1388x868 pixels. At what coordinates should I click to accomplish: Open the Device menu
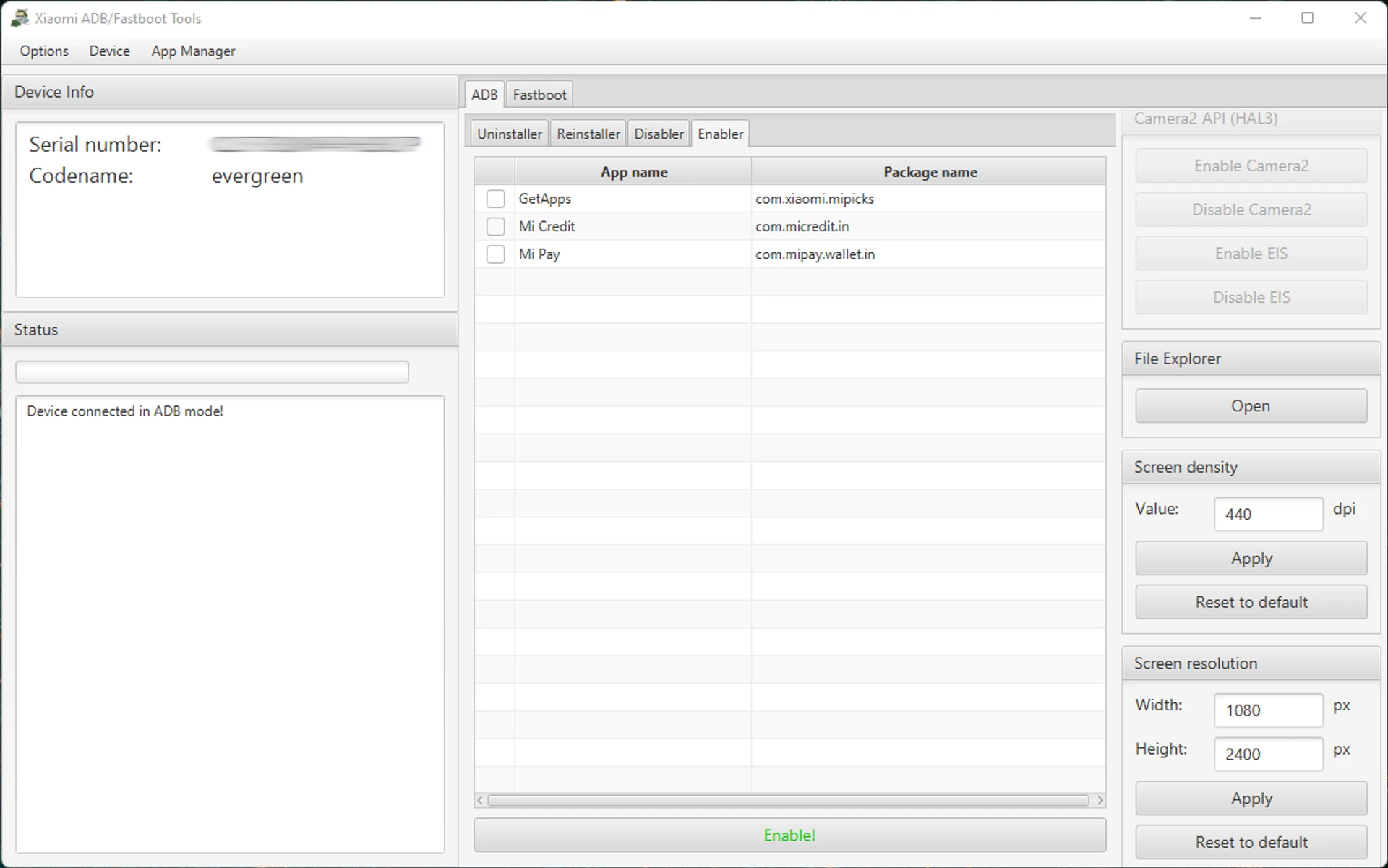(x=110, y=51)
